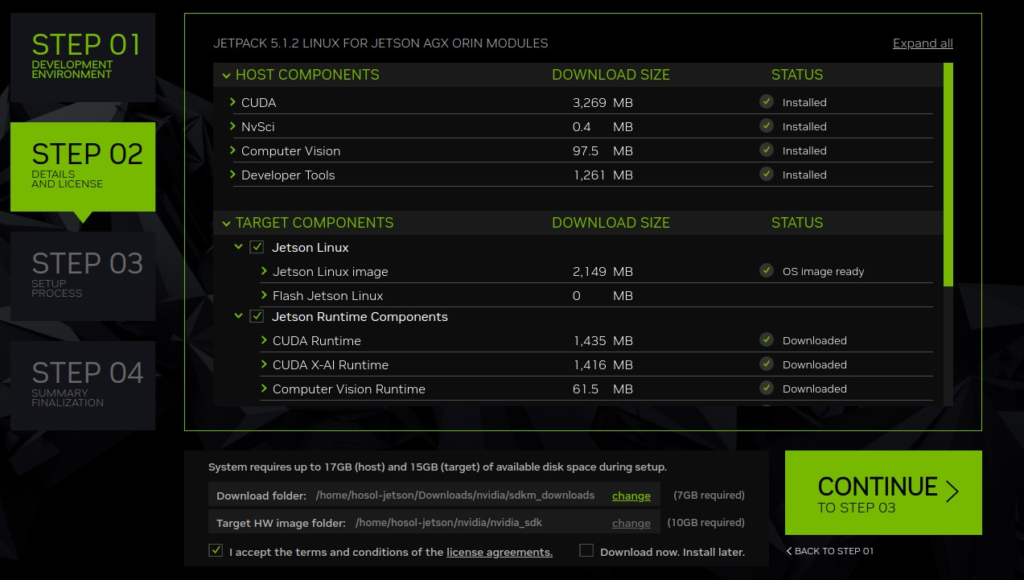Click the NvSci installed status checkmark icon
1024x580 pixels.
pyautogui.click(x=766, y=126)
